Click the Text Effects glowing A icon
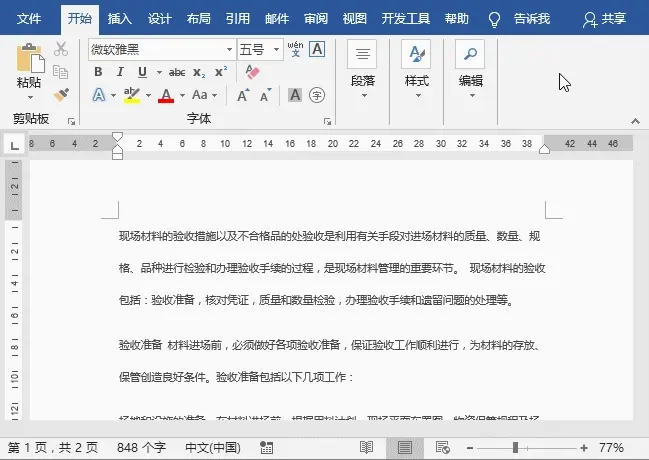649x460 pixels. click(99, 95)
